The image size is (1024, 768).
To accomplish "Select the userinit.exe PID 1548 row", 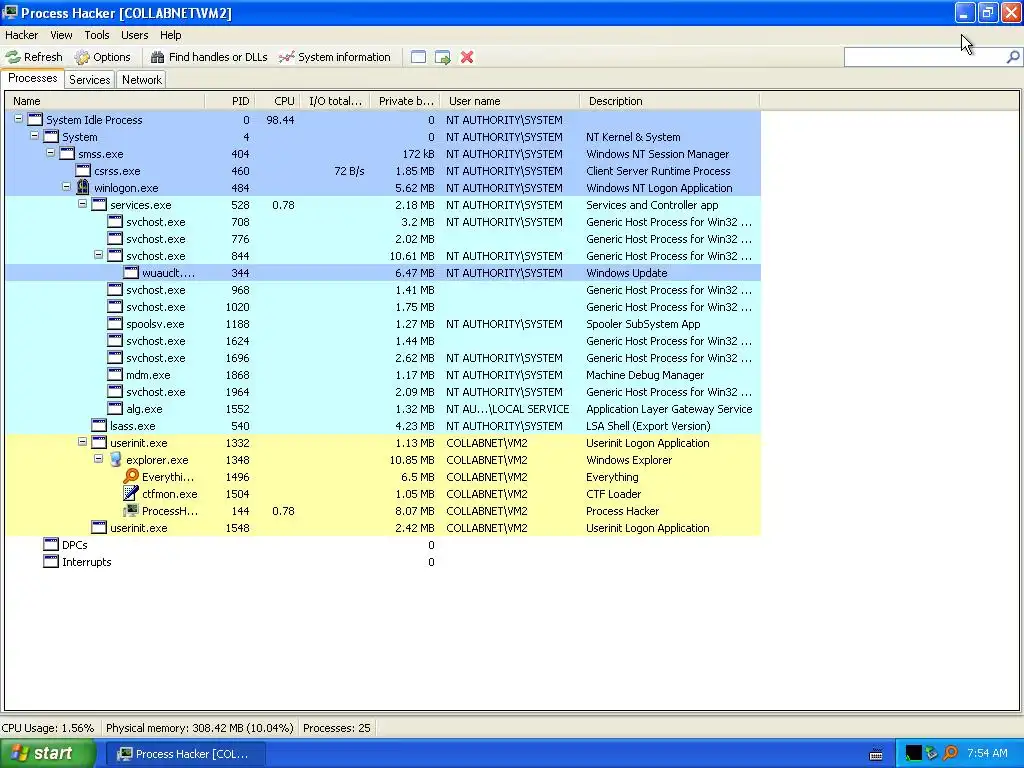I will coord(383,528).
